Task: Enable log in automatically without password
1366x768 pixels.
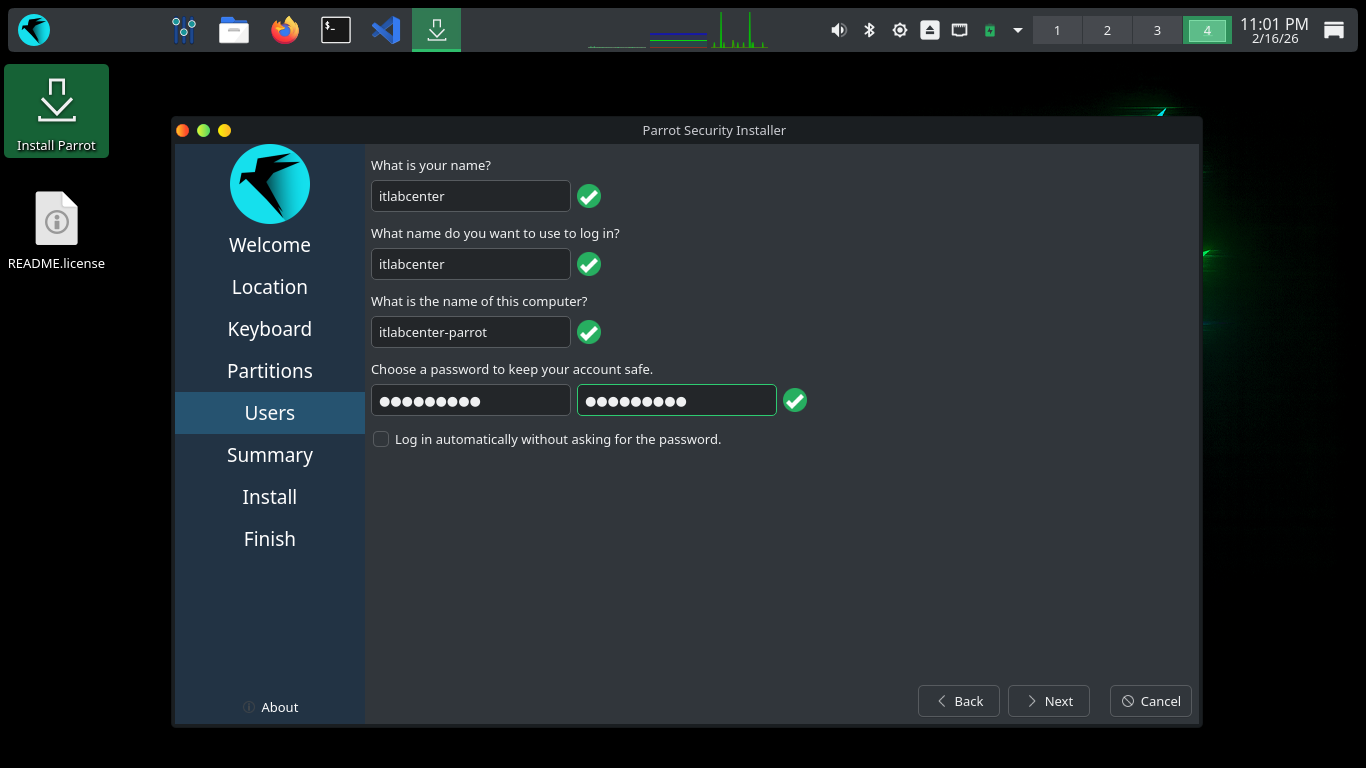Action: [x=381, y=439]
